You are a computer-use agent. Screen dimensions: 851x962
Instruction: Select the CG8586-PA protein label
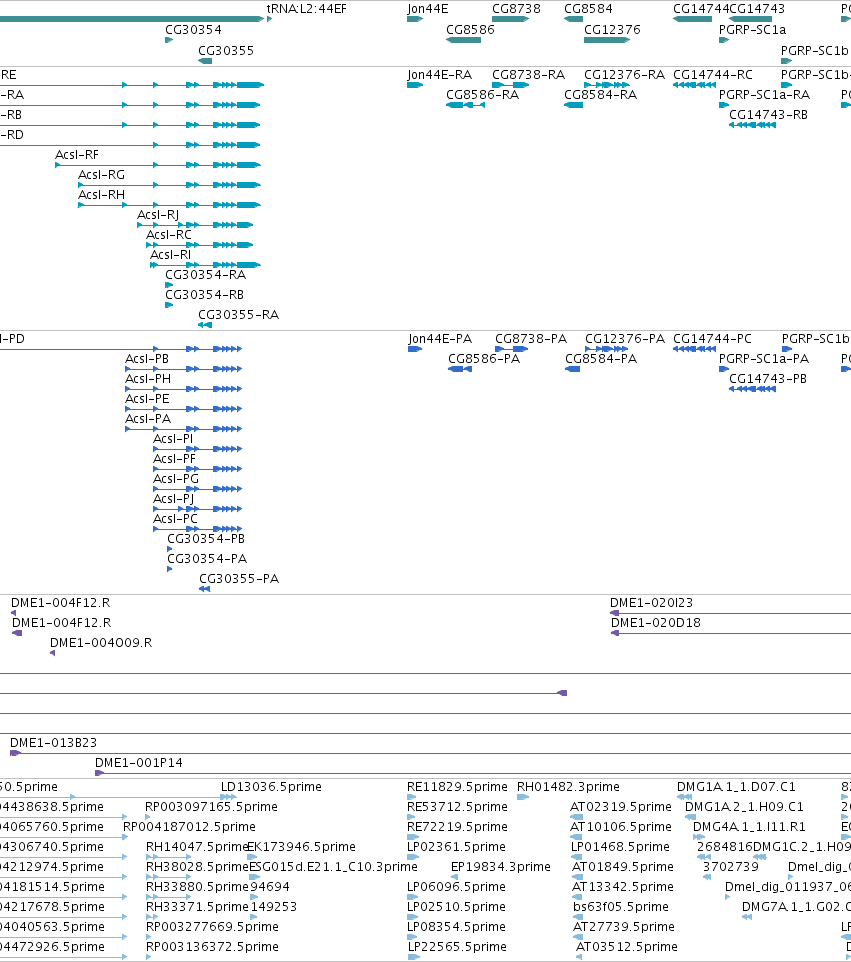pos(484,359)
